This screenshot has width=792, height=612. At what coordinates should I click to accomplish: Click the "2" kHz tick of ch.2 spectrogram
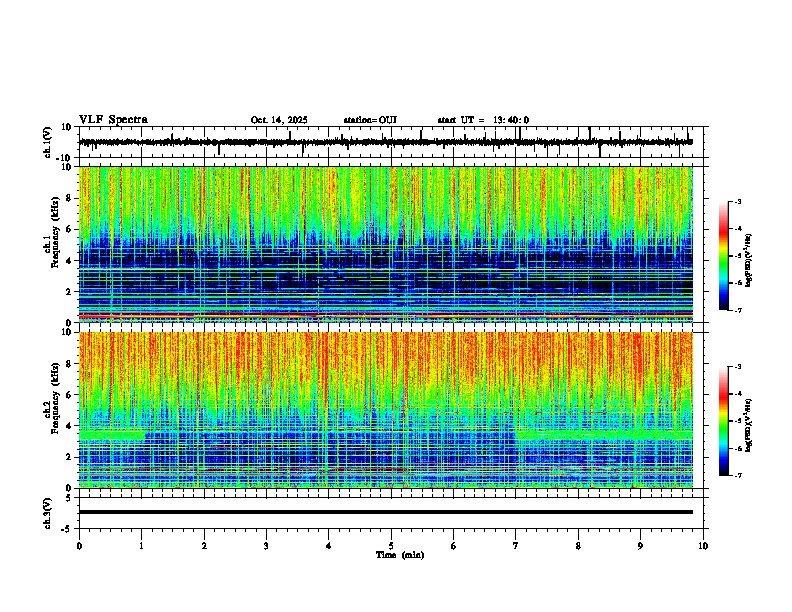[70, 457]
